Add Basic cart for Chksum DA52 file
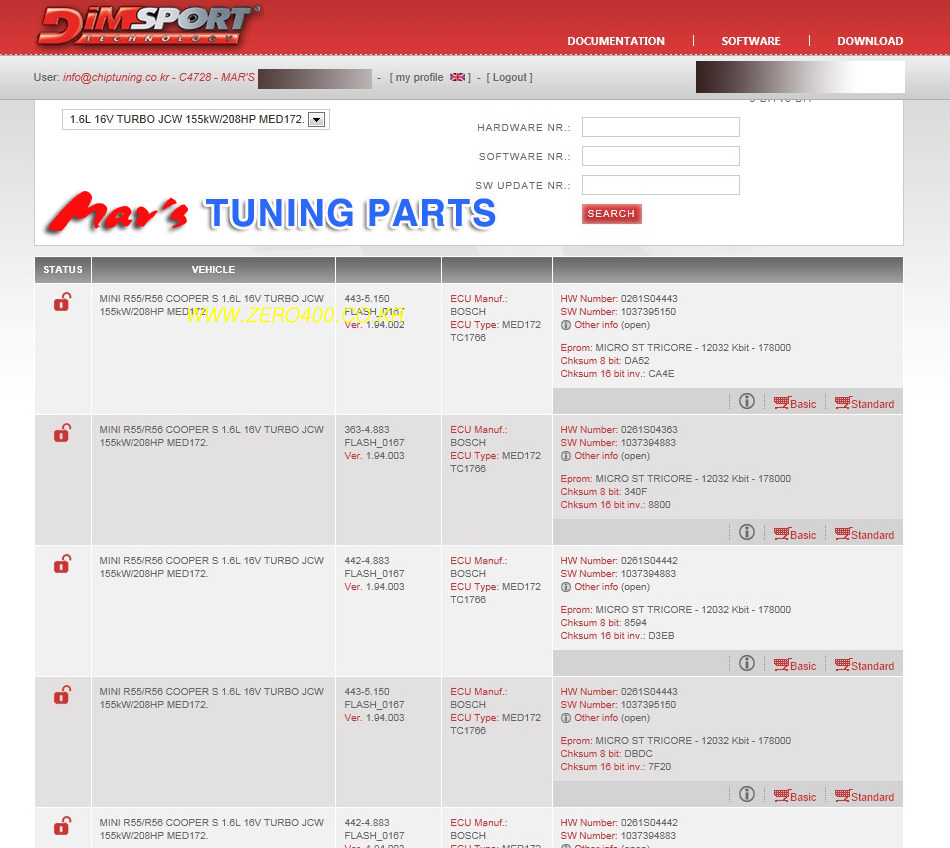The image size is (950, 848). tap(795, 403)
